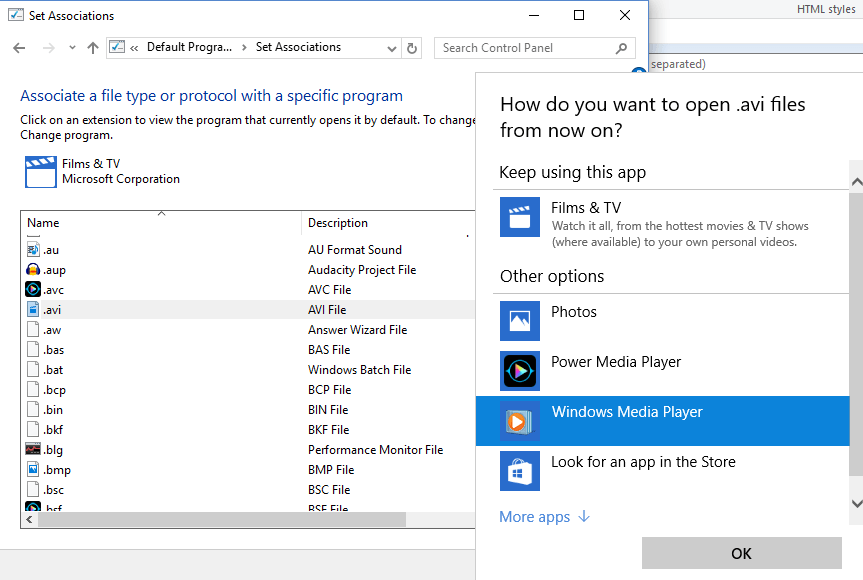Click the .bmp image file icon
The image size is (863, 580).
pos(33,469)
